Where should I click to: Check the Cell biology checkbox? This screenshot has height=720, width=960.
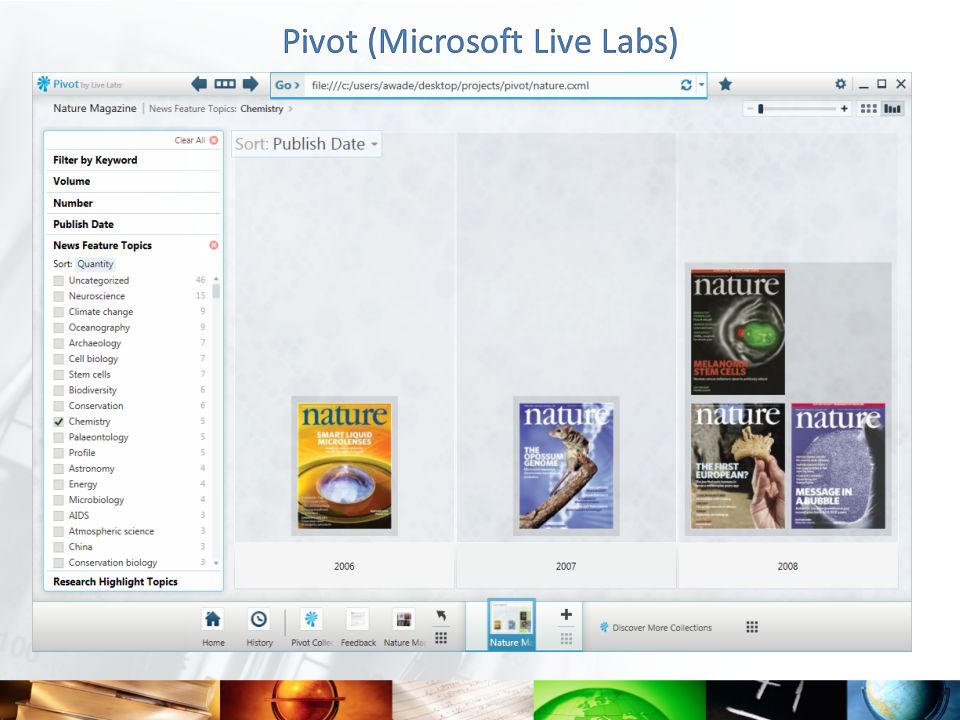point(59,359)
